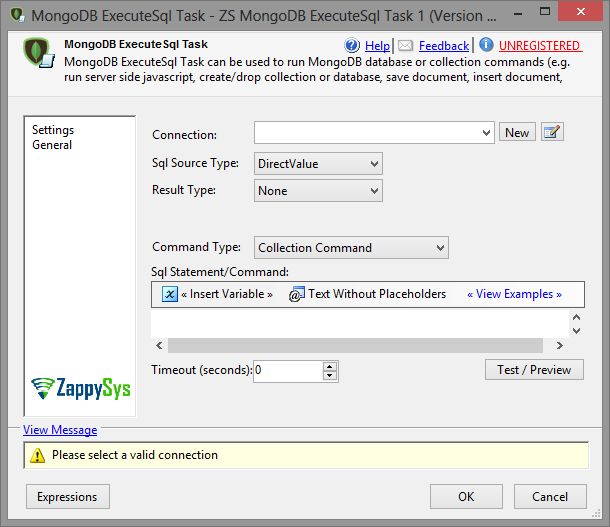Click the Insert Variable icon

tap(170, 294)
